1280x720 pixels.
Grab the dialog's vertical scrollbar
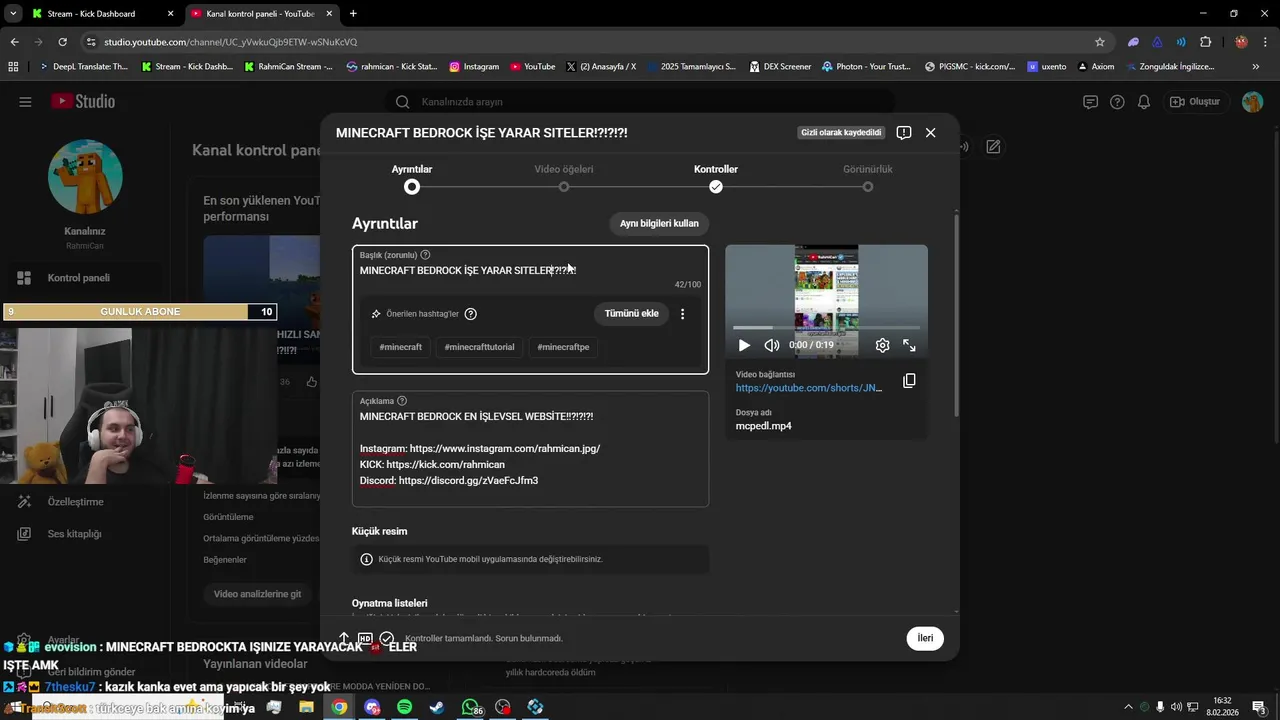tap(956, 315)
